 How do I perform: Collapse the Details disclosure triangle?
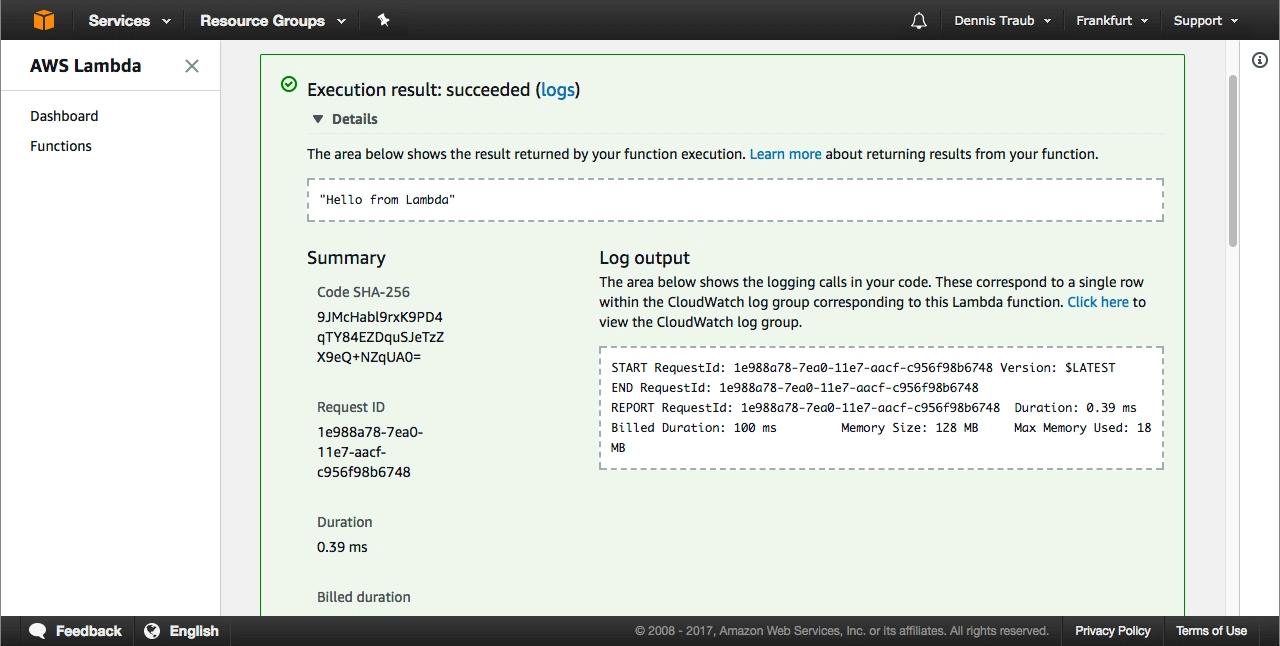(x=318, y=119)
